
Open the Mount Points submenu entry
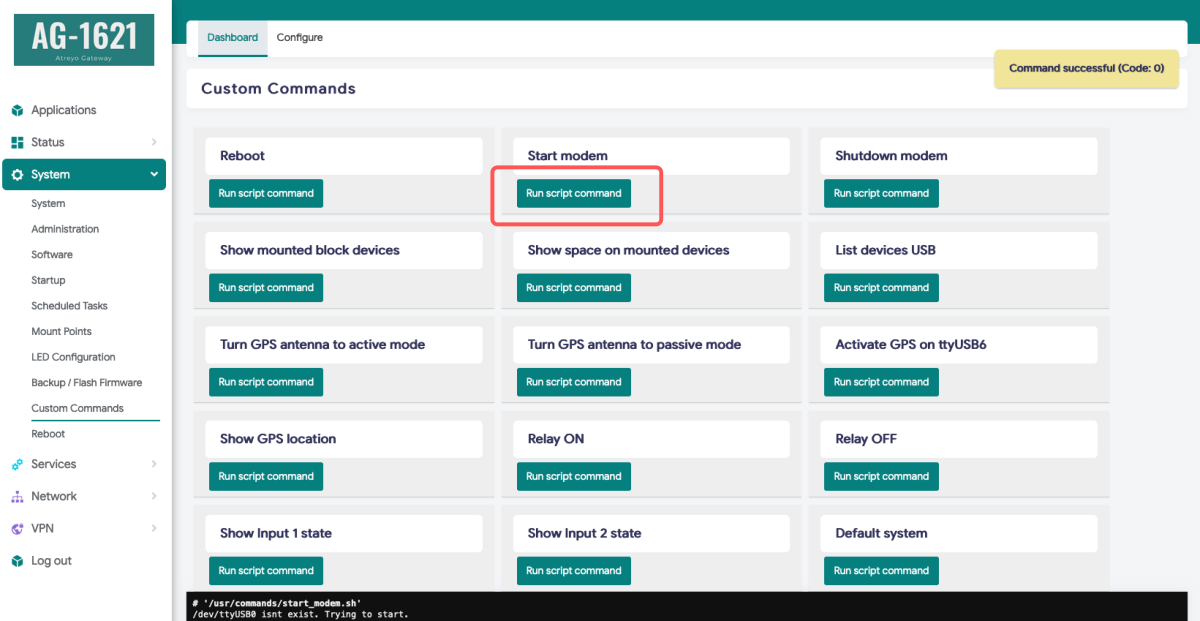pyautogui.click(x=61, y=331)
